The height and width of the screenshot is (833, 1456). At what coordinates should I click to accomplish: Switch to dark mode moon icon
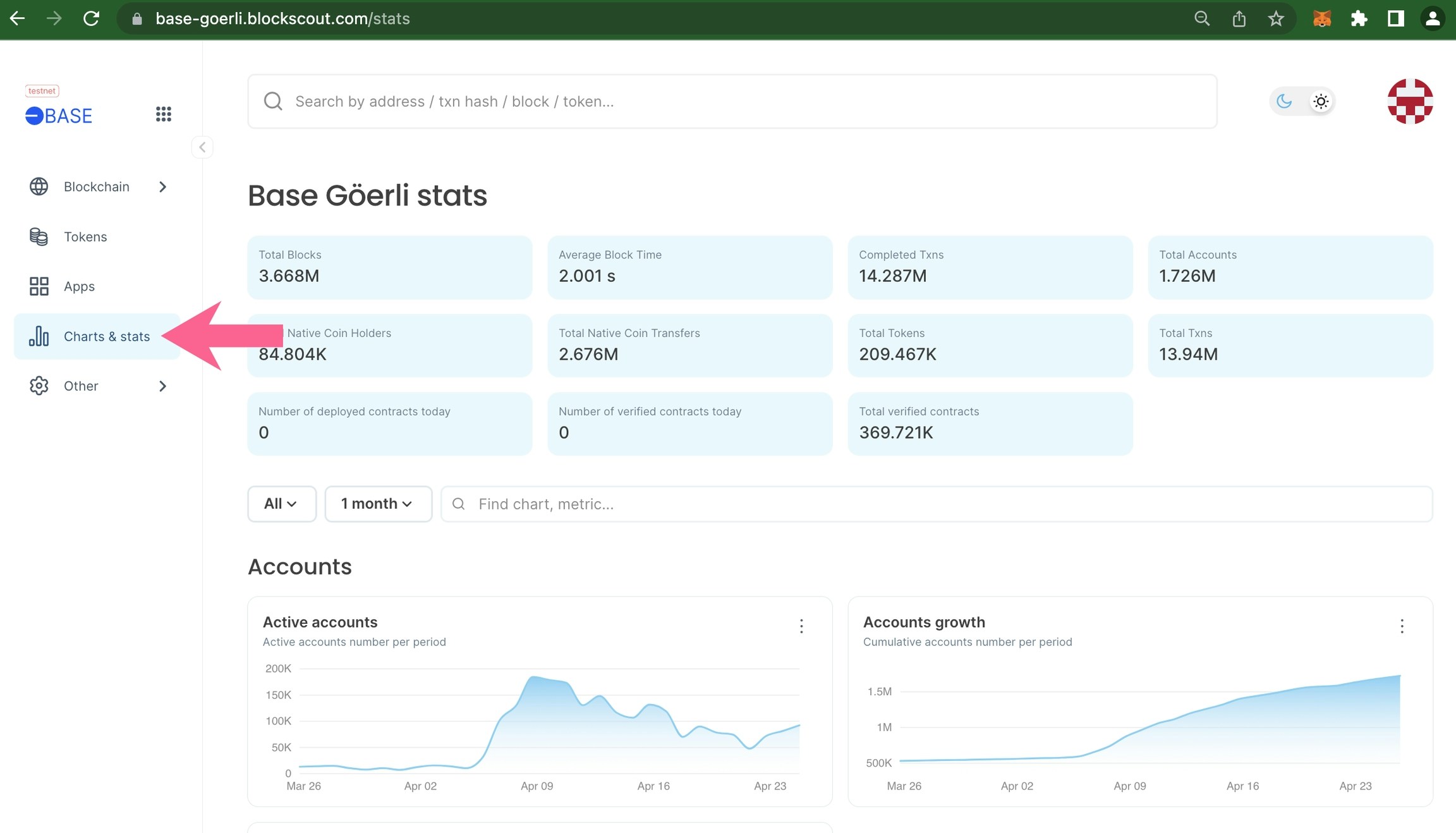click(1283, 101)
